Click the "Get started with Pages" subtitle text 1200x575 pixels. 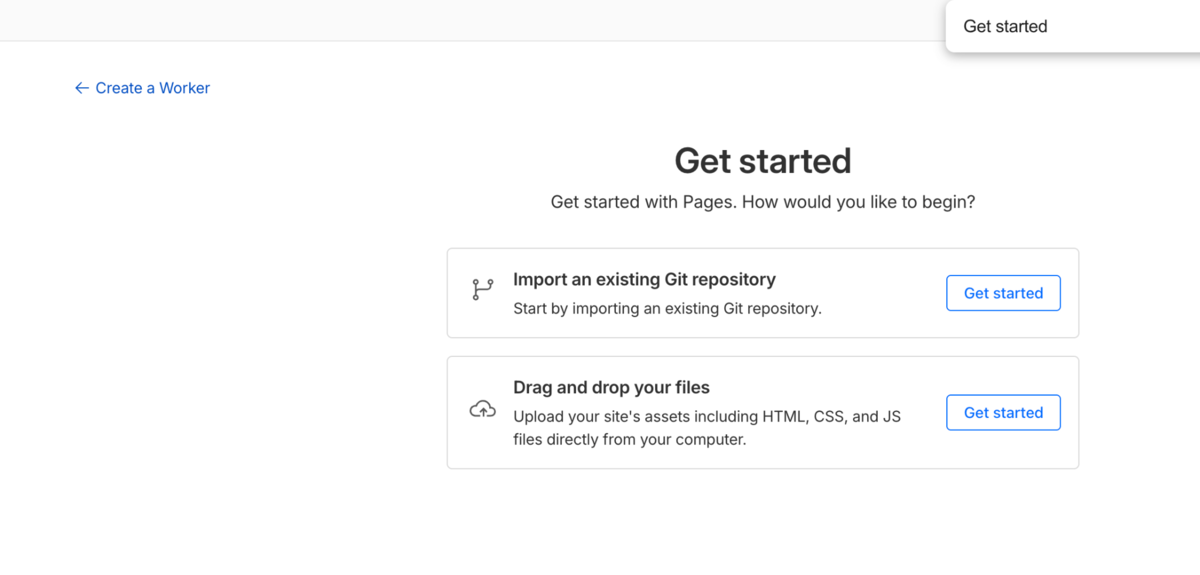(x=642, y=202)
